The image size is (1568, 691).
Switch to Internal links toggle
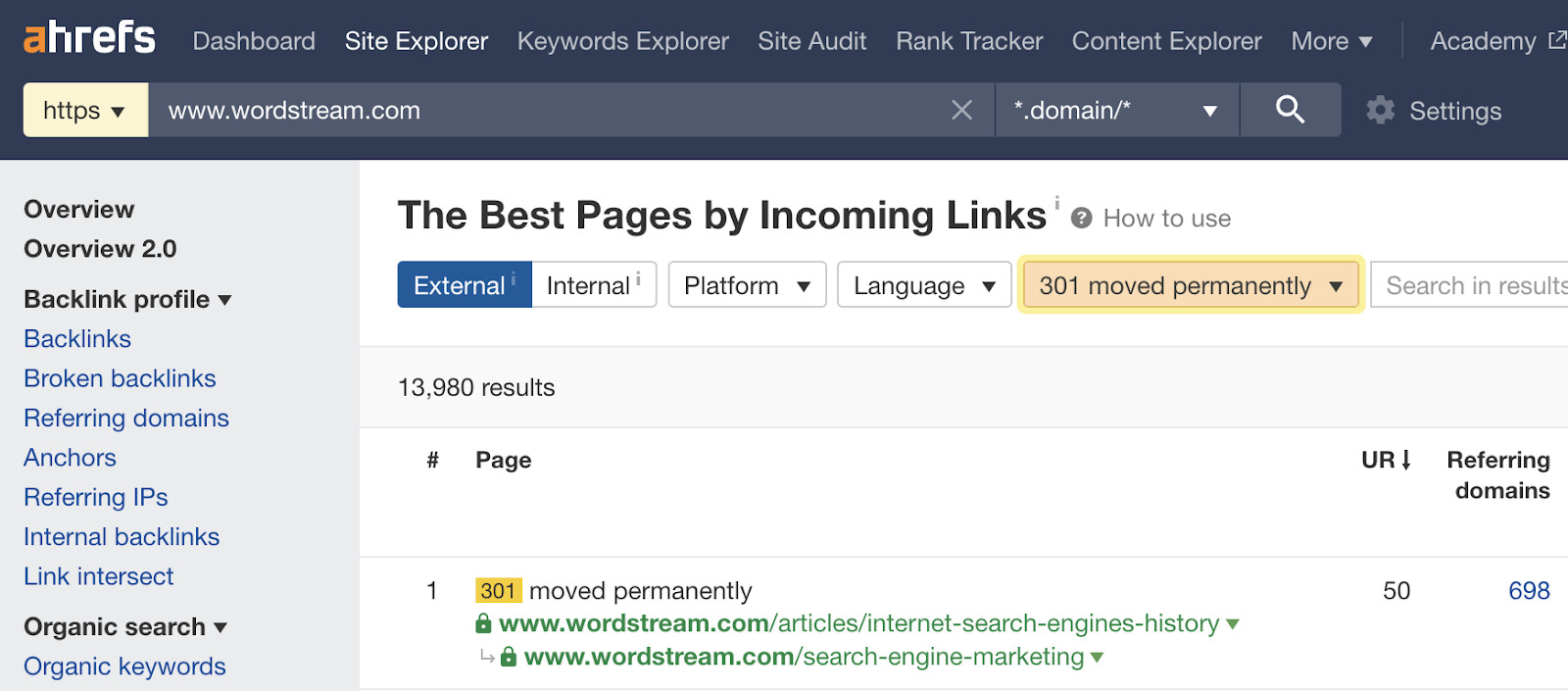click(x=593, y=285)
